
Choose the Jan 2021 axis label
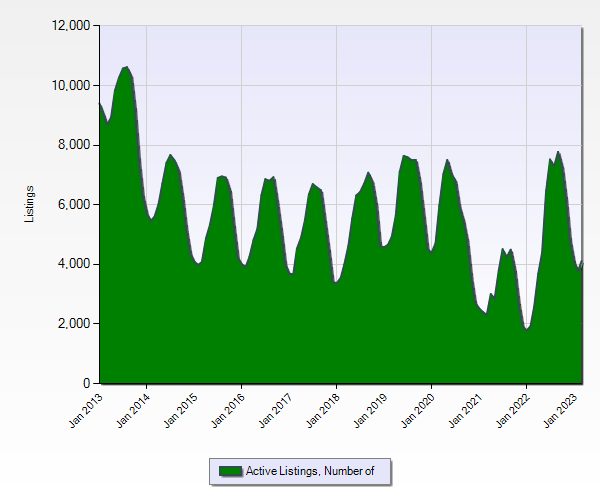tap(465, 410)
